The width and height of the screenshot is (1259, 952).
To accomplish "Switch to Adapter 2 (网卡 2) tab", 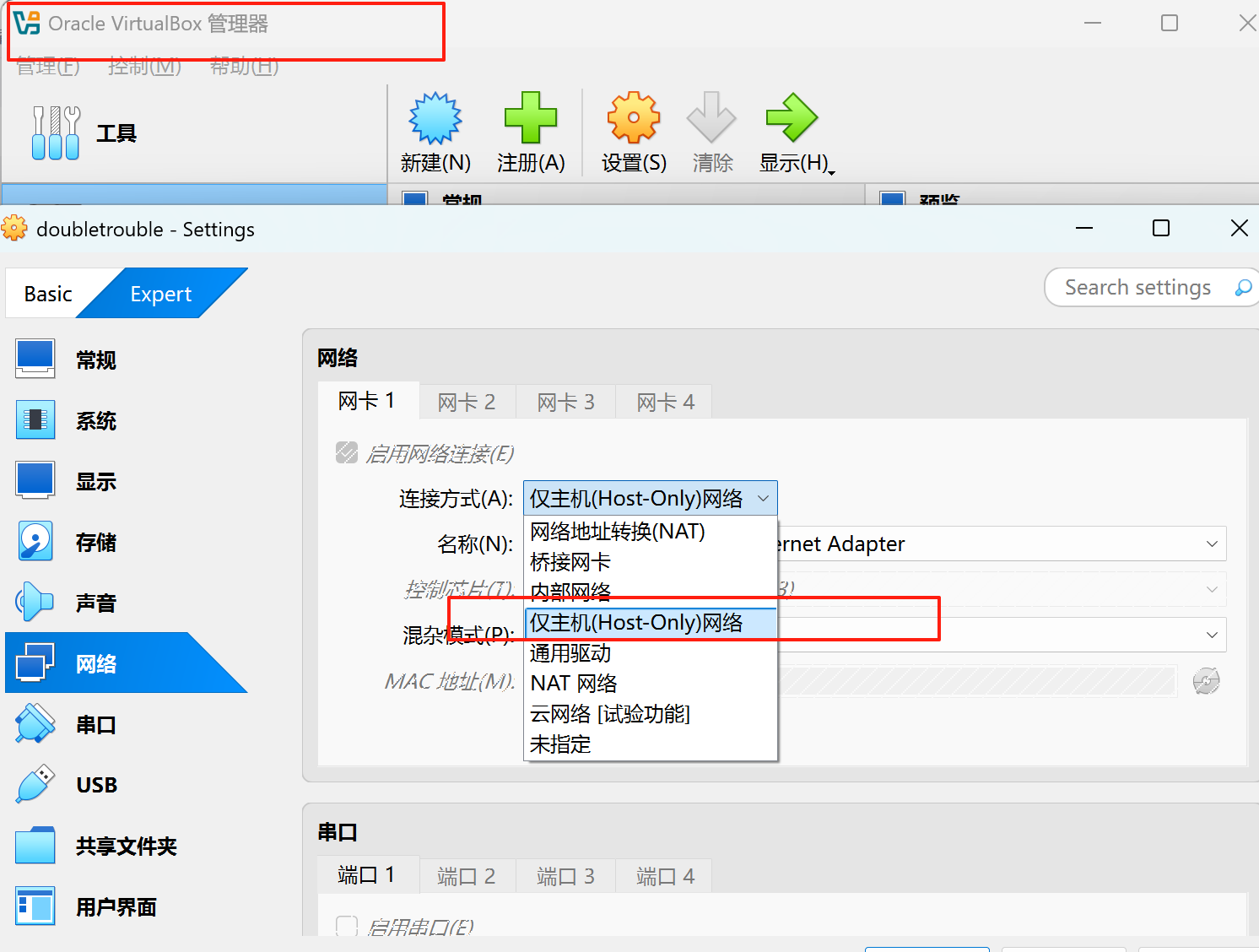I will (467, 403).
